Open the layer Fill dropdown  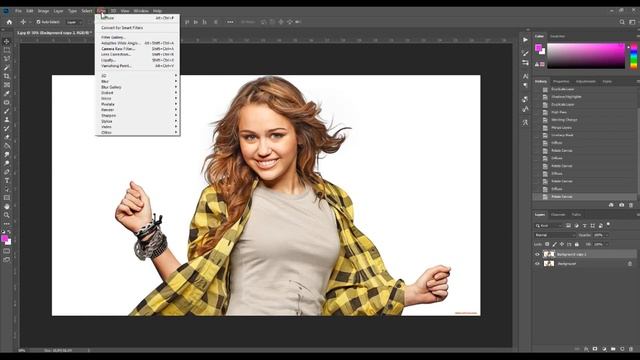tap(606, 244)
